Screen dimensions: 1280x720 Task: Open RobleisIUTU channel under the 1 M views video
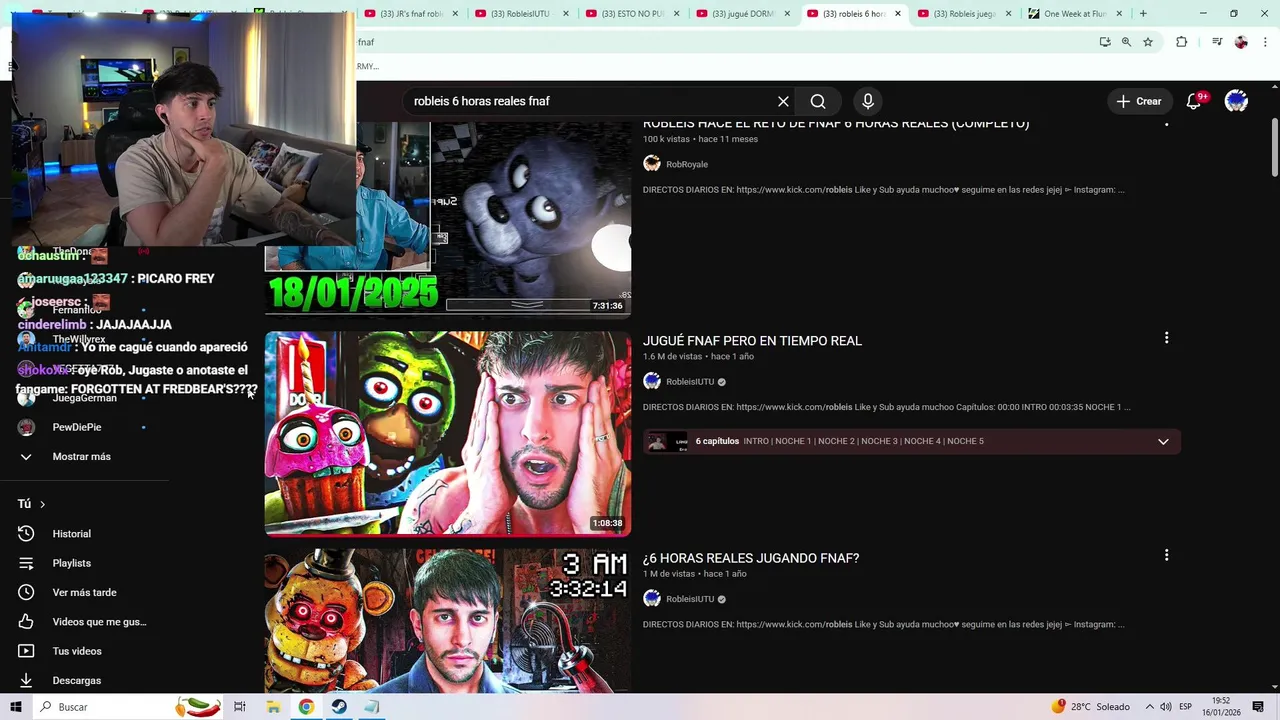coord(690,599)
